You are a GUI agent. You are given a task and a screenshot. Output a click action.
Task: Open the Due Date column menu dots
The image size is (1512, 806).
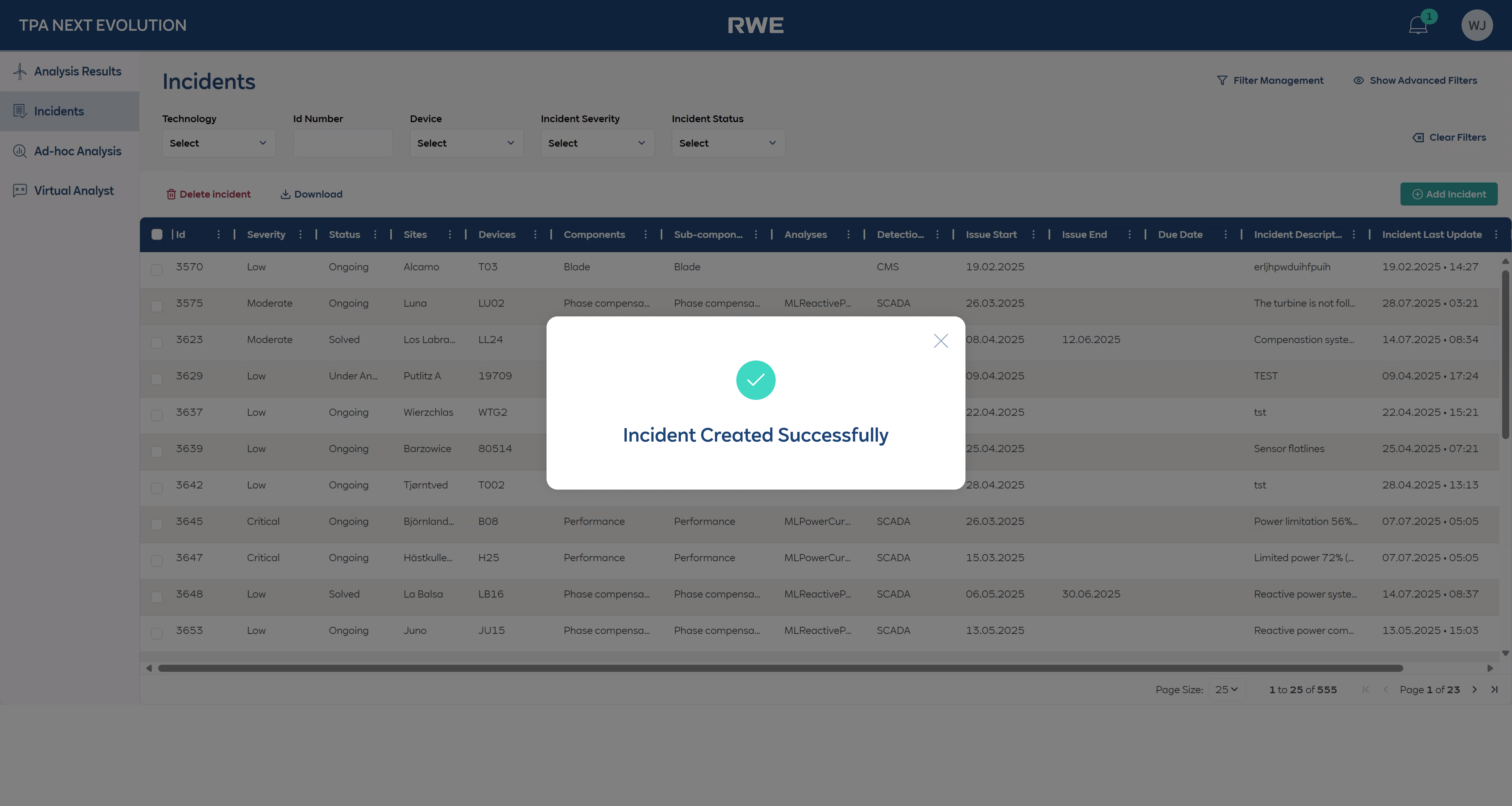1225,235
